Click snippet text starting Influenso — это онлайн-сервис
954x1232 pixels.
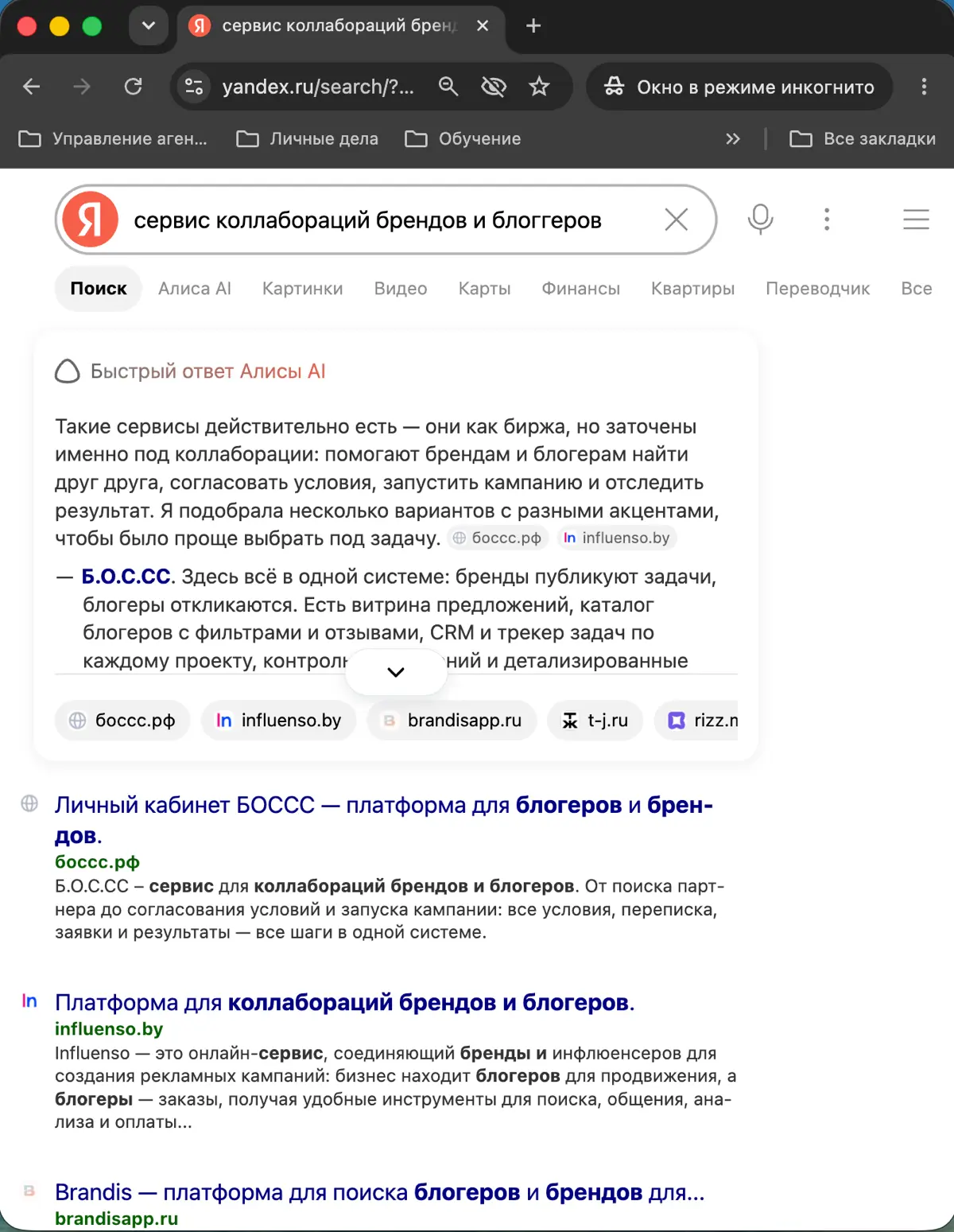click(395, 1087)
